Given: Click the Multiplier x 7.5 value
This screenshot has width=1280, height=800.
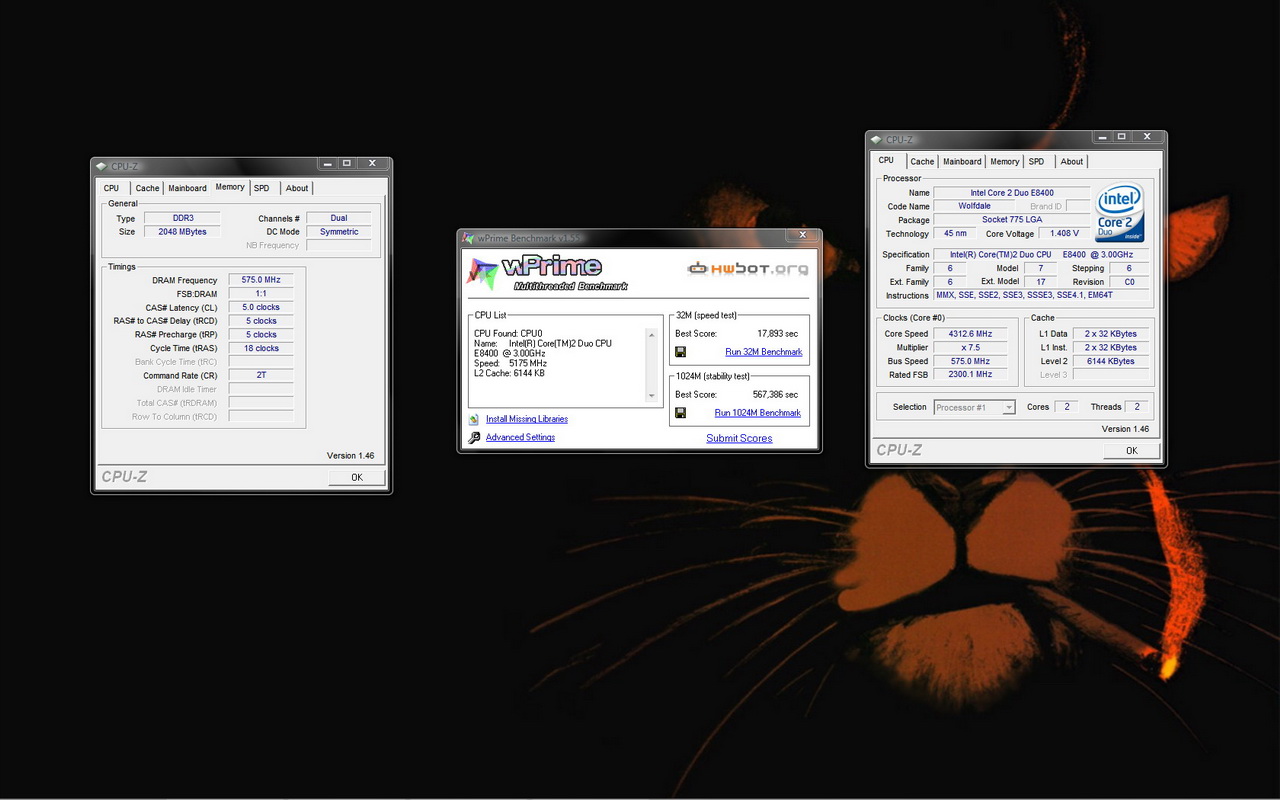Looking at the screenshot, I should (x=970, y=347).
